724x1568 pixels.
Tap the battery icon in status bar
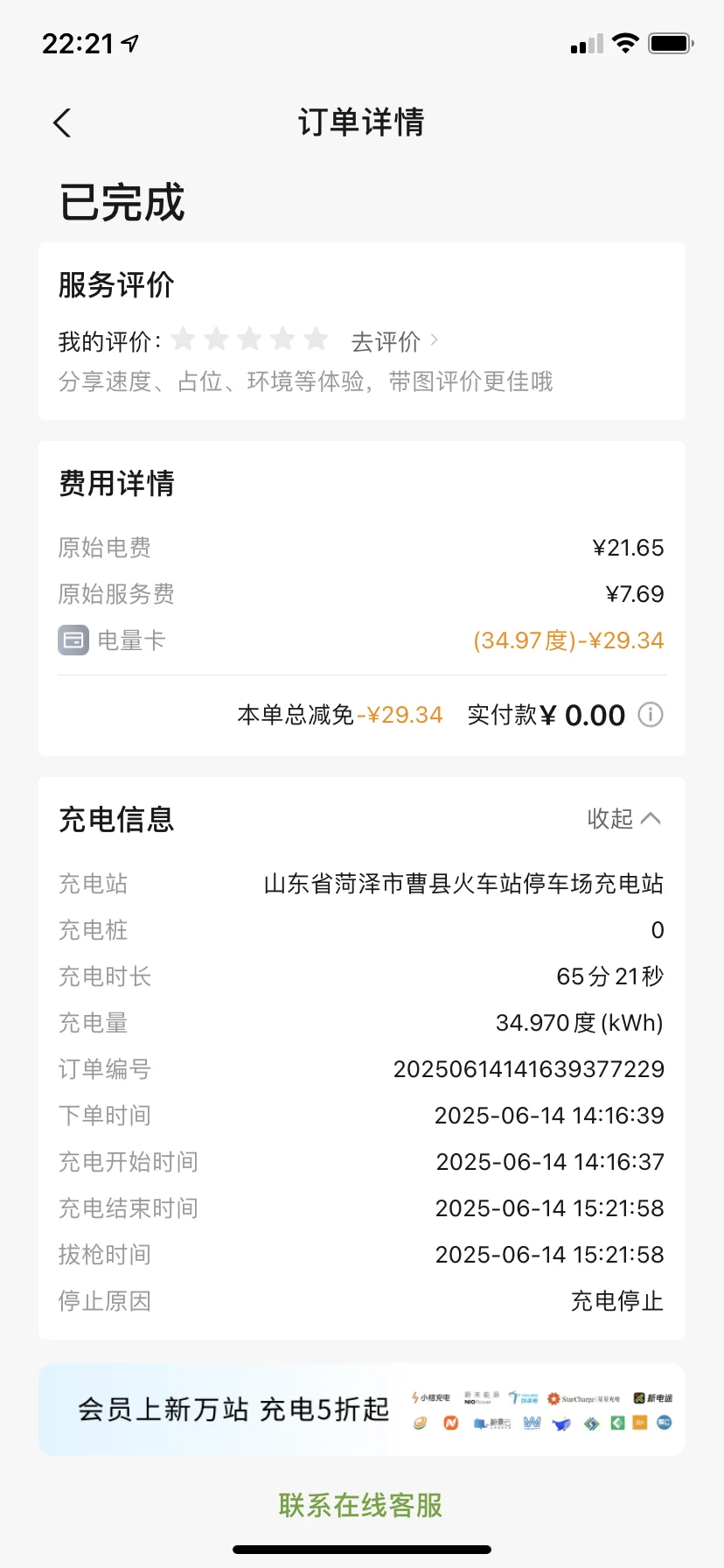pyautogui.click(x=670, y=43)
